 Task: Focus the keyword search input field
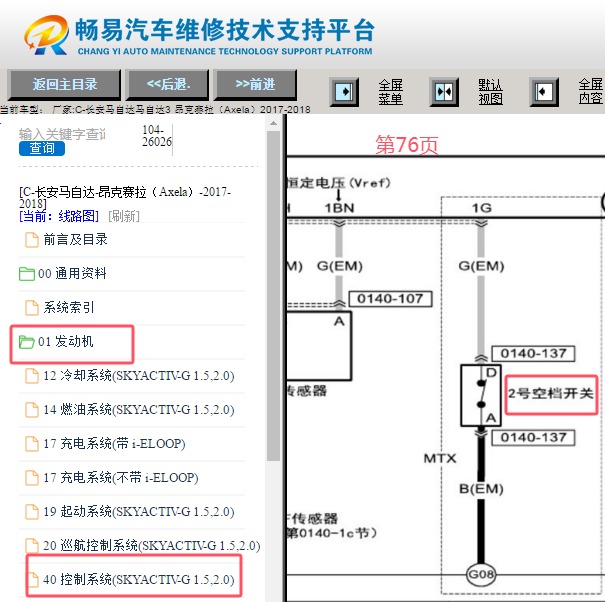[x=62, y=134]
